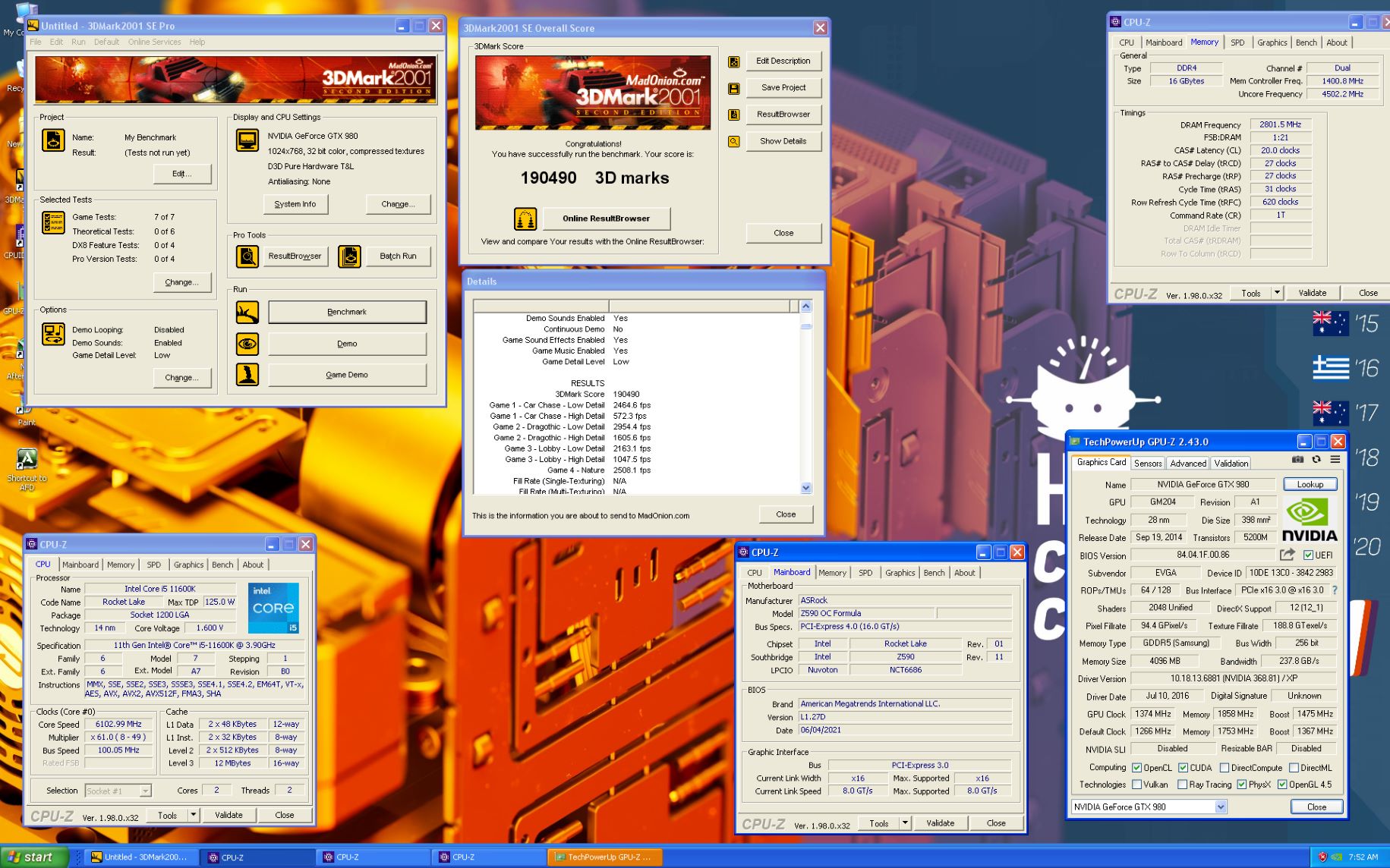Viewport: 1390px width, 868px height.
Task: Click the TechPowerUp GPU-Z taskbar button
Action: (605, 857)
